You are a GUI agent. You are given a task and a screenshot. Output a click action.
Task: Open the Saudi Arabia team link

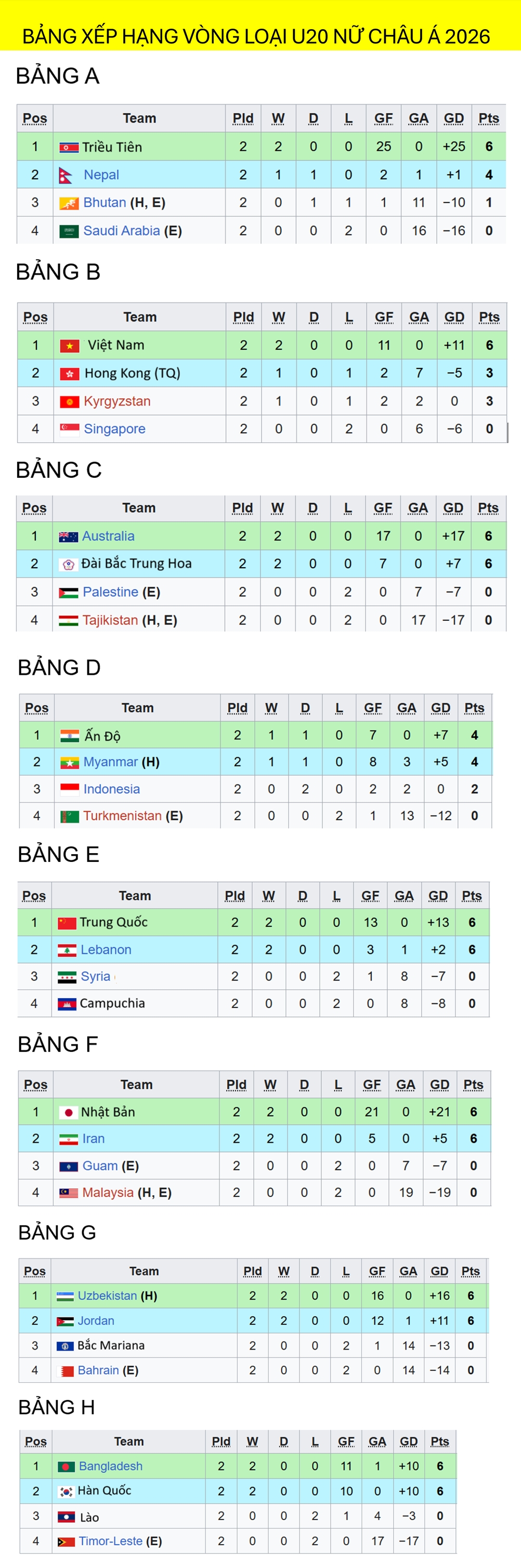pyautogui.click(x=122, y=231)
